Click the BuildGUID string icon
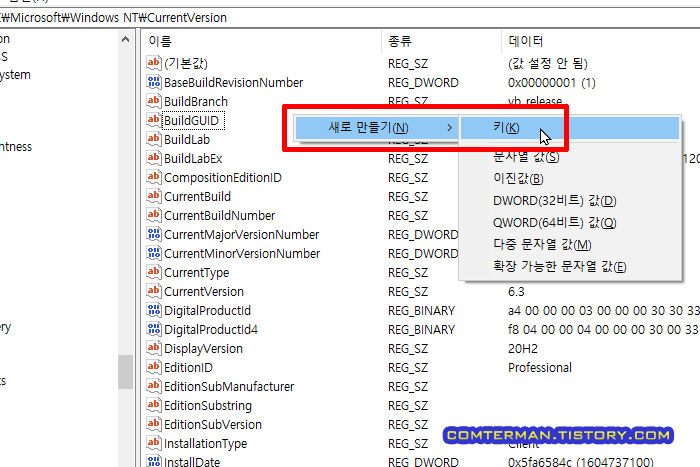Image resolution: width=700 pixels, height=467 pixels. (x=154, y=120)
